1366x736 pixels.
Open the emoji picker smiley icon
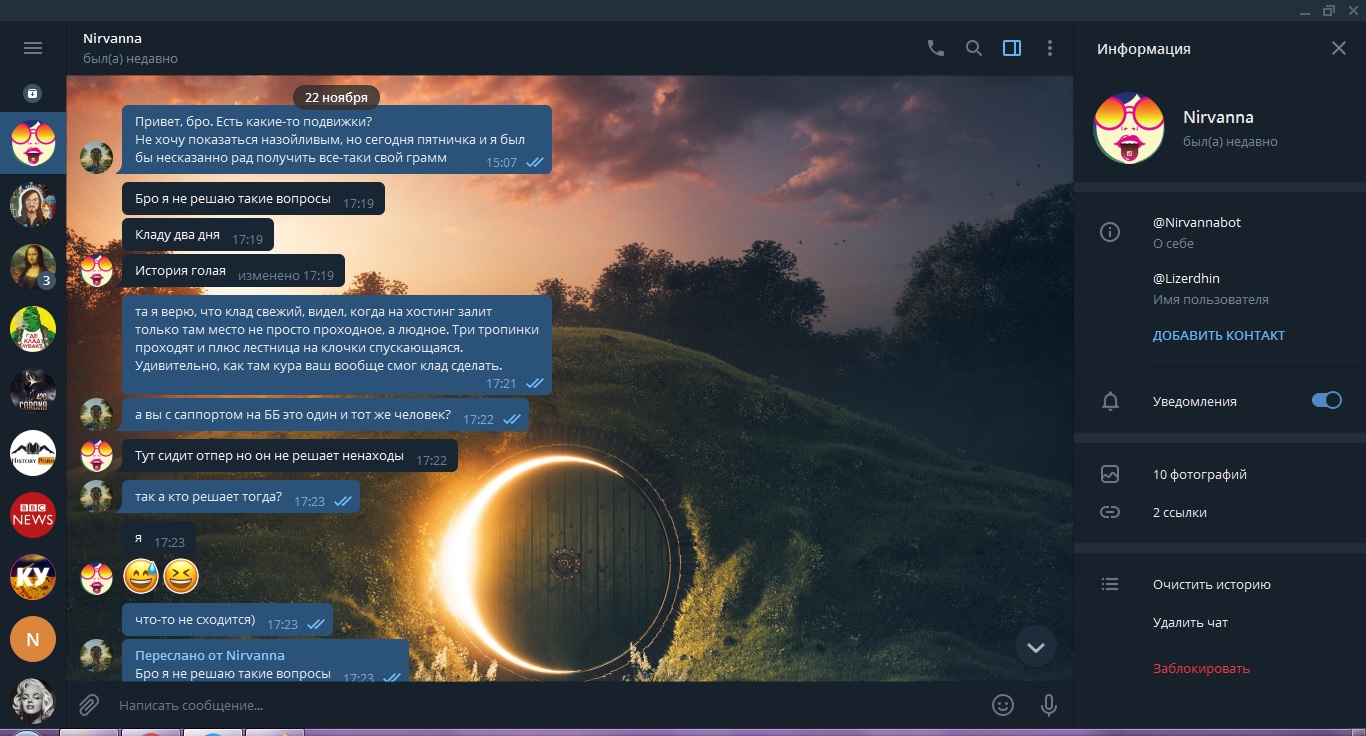1003,705
